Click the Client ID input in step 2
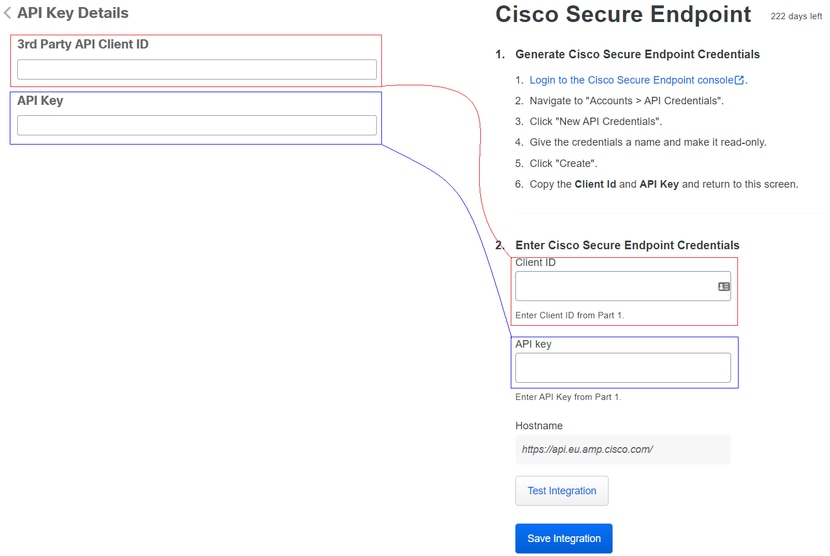This screenshot has height=556, width=830. (623, 286)
